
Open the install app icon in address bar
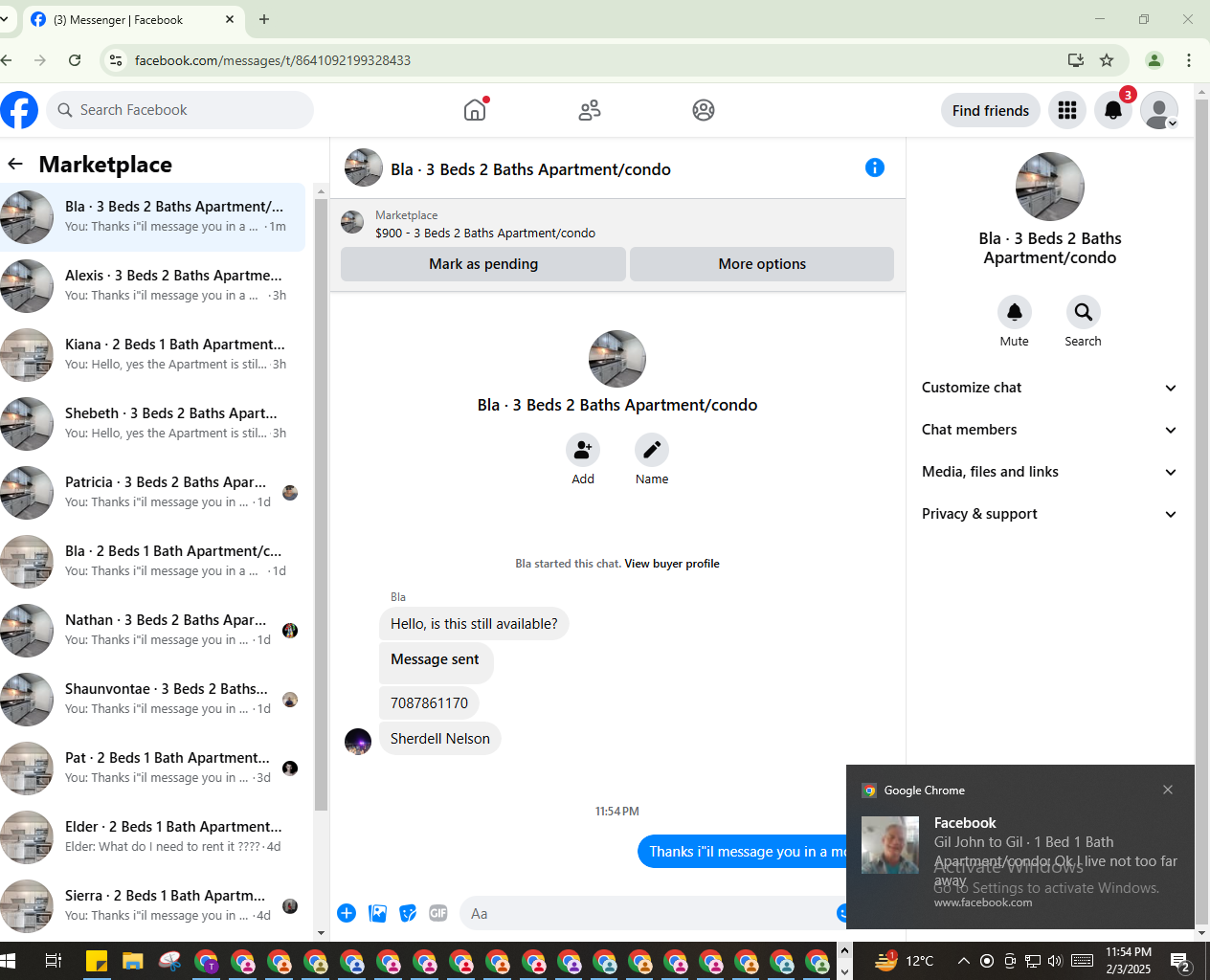coord(1076,60)
